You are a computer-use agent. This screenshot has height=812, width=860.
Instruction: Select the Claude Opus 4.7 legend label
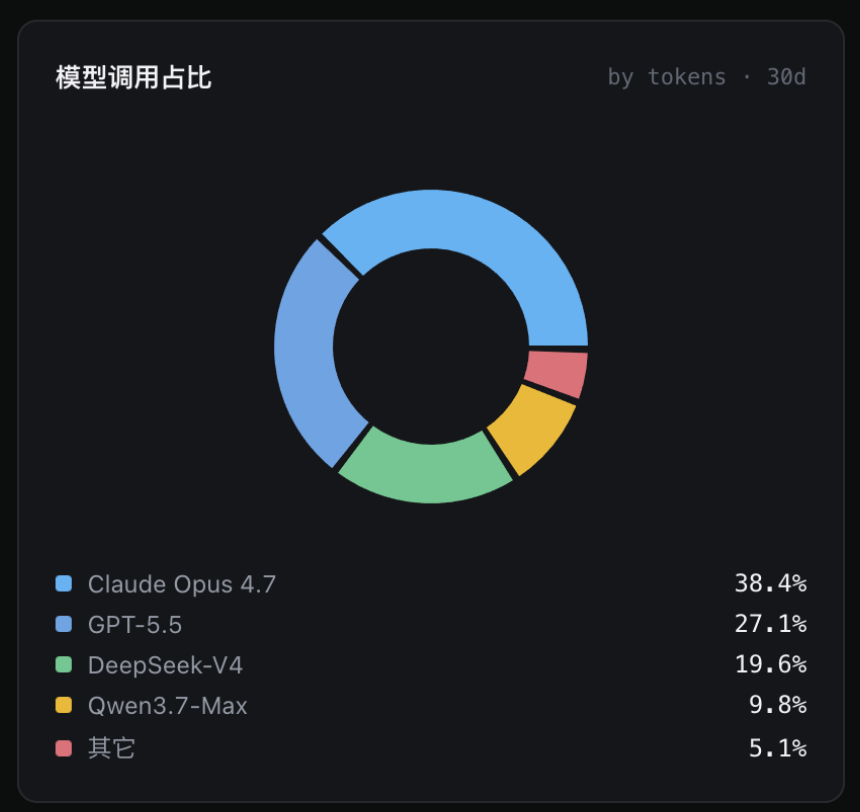coord(182,584)
